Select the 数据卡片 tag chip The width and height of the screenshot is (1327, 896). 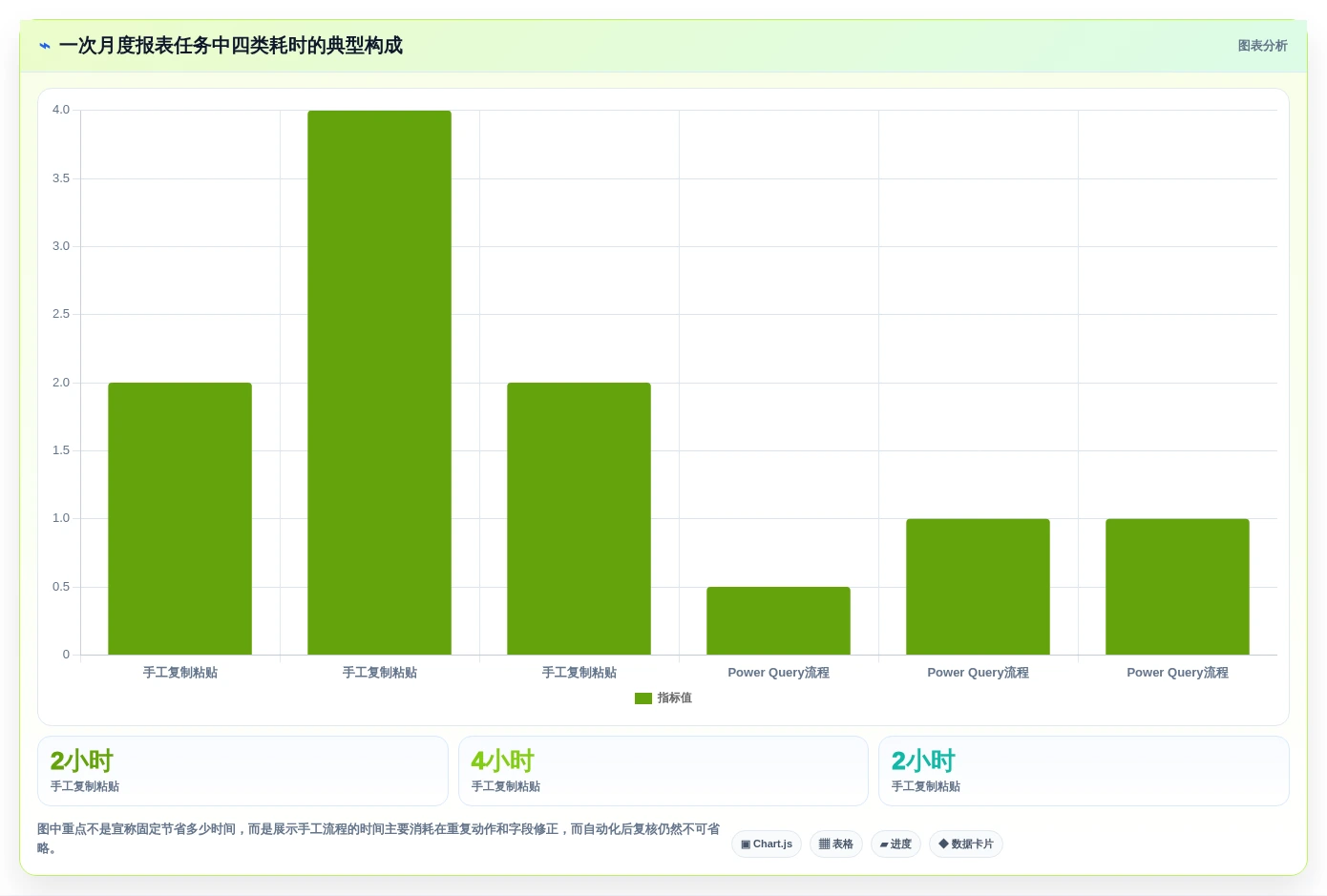coord(966,844)
